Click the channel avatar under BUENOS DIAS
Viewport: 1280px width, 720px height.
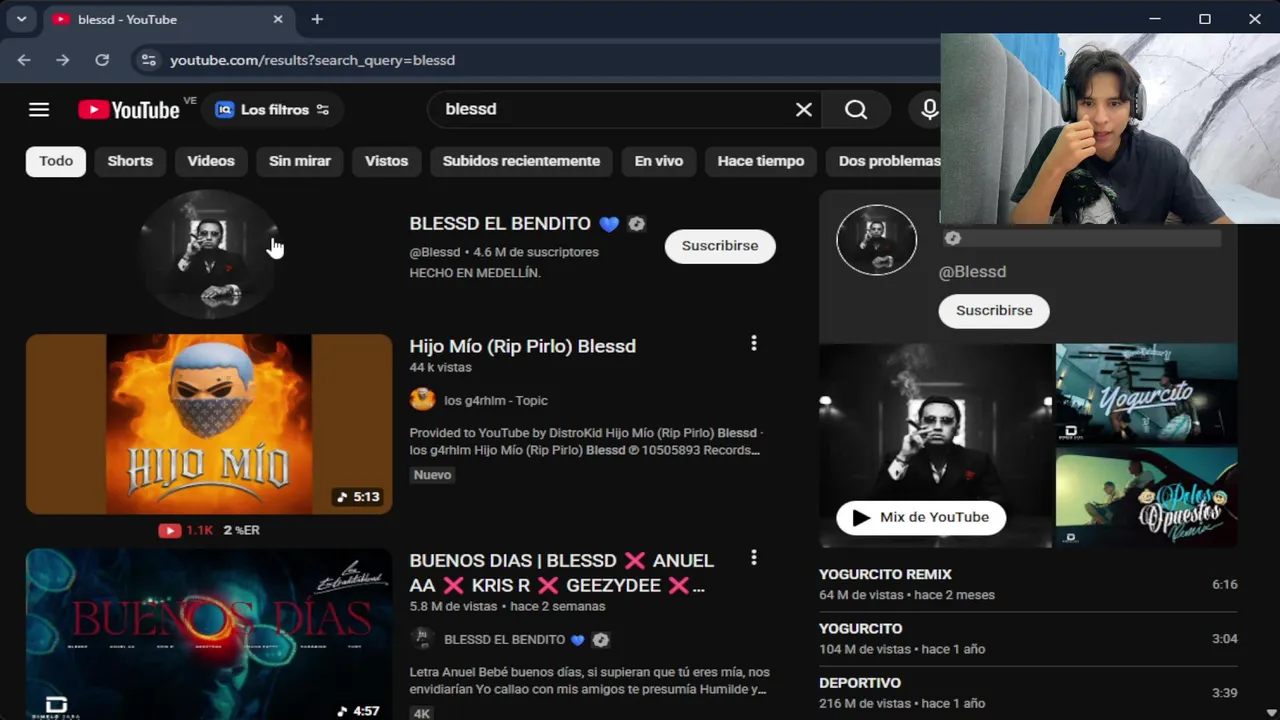click(422, 639)
